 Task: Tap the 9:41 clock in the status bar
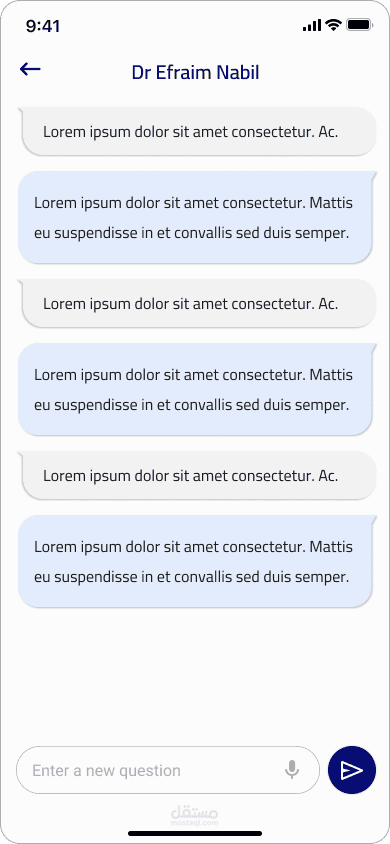point(43,26)
